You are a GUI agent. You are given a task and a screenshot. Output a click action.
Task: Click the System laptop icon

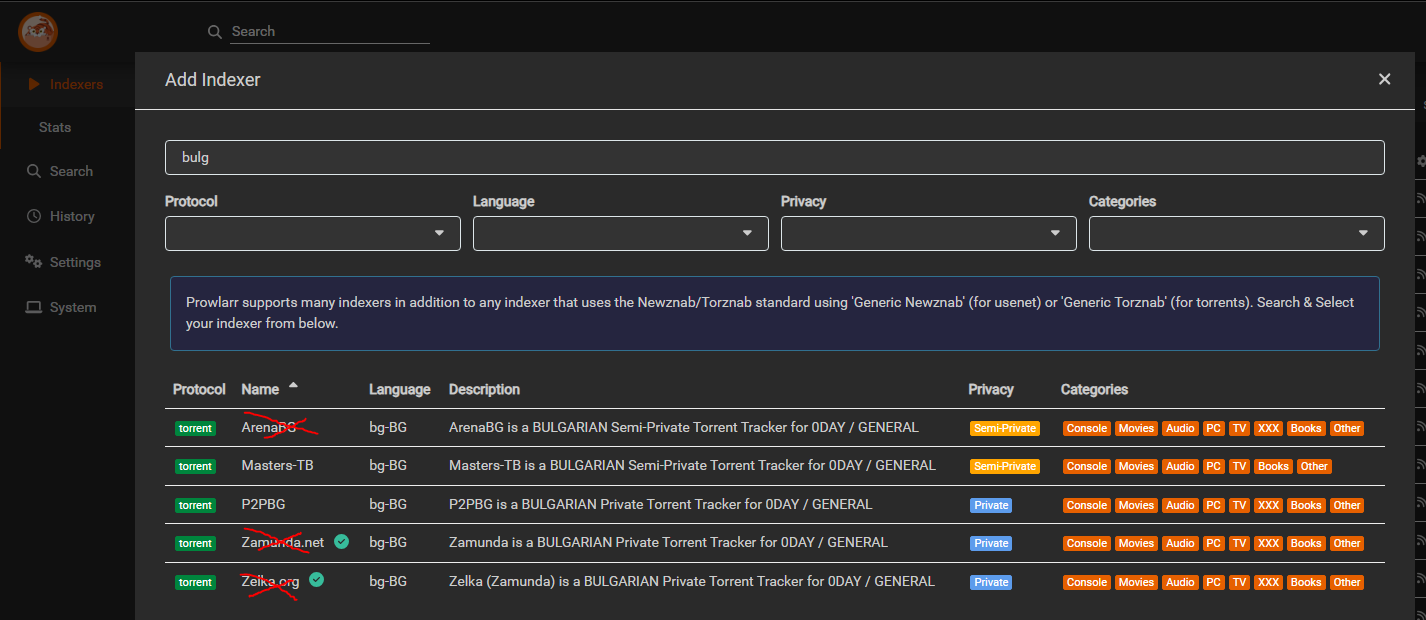33,307
